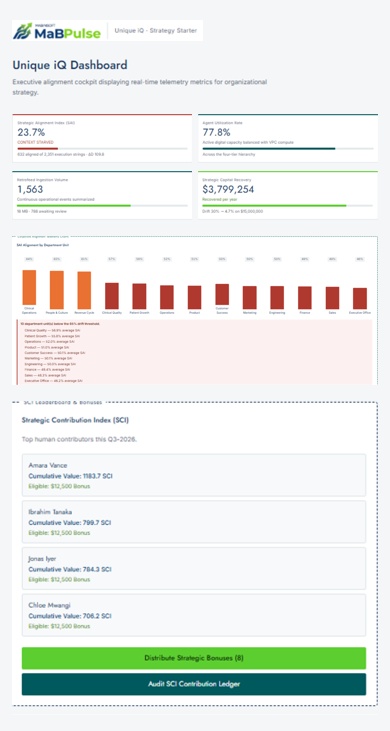390x731 pixels.
Task: Click the Clinical Operations orange bar
Action: pos(29,287)
